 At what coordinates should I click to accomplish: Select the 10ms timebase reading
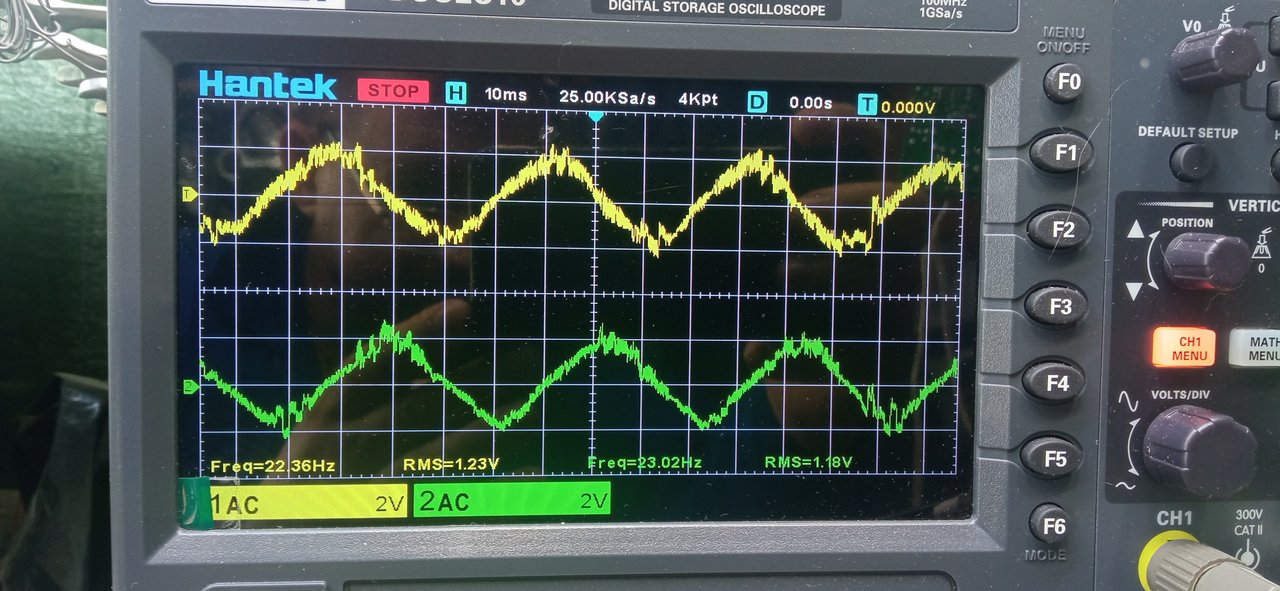tap(506, 94)
